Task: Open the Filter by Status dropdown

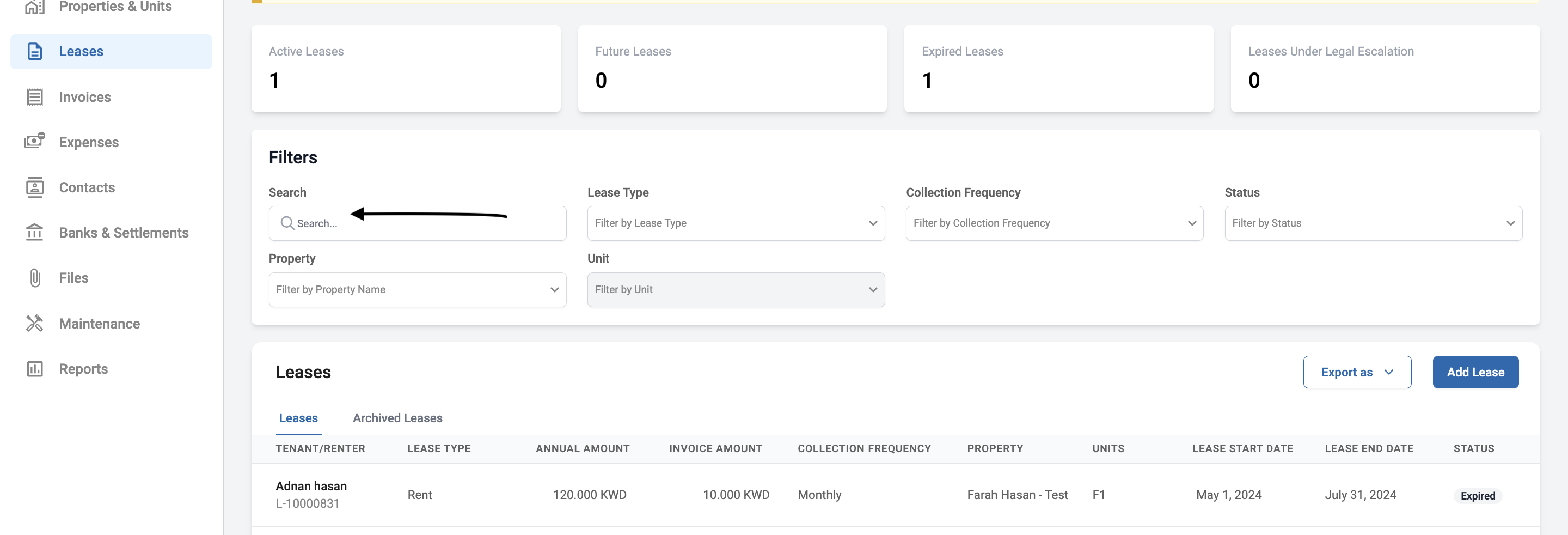Action: click(x=1373, y=223)
